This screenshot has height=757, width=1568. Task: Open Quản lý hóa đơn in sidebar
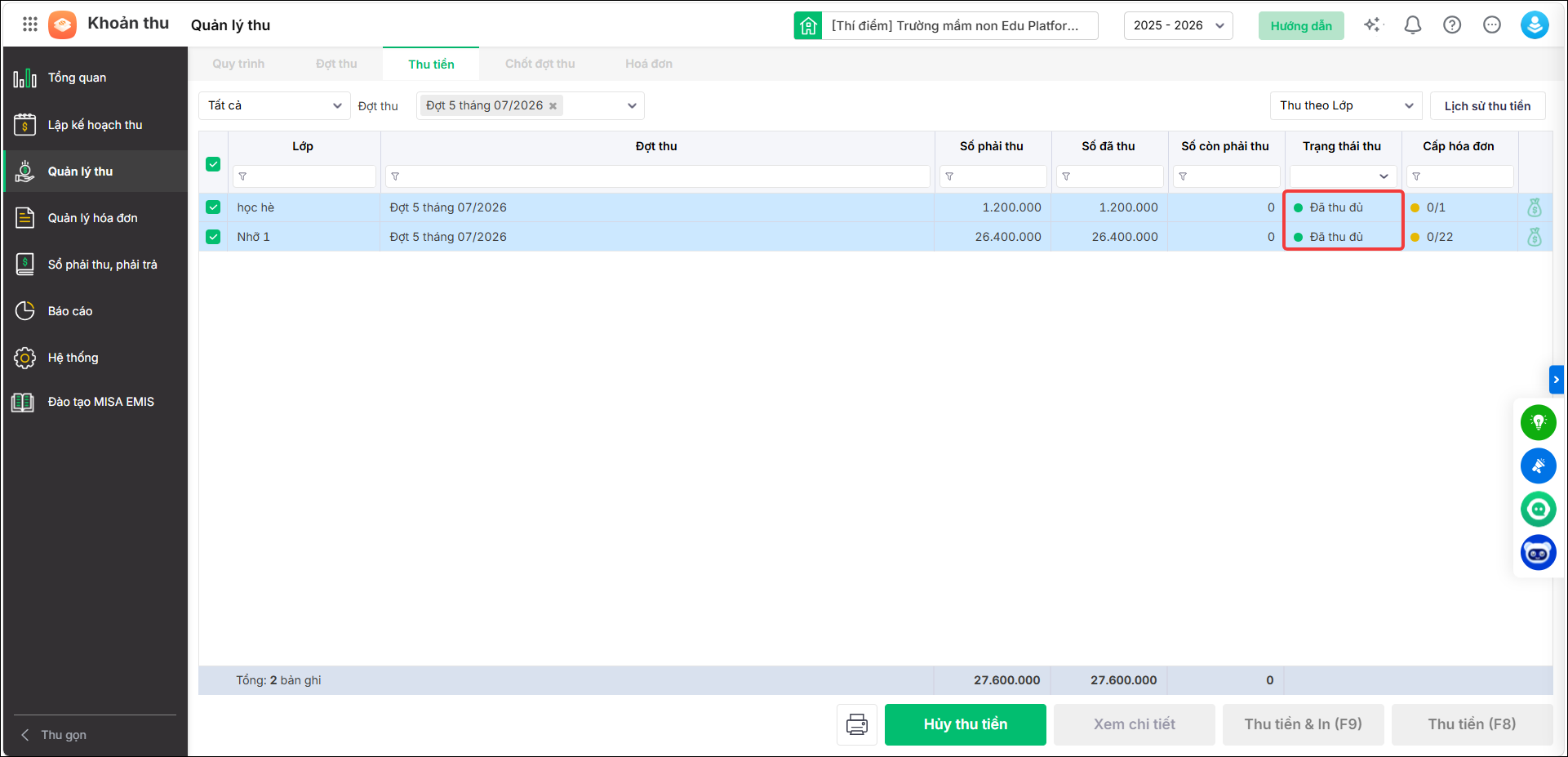[x=96, y=218]
